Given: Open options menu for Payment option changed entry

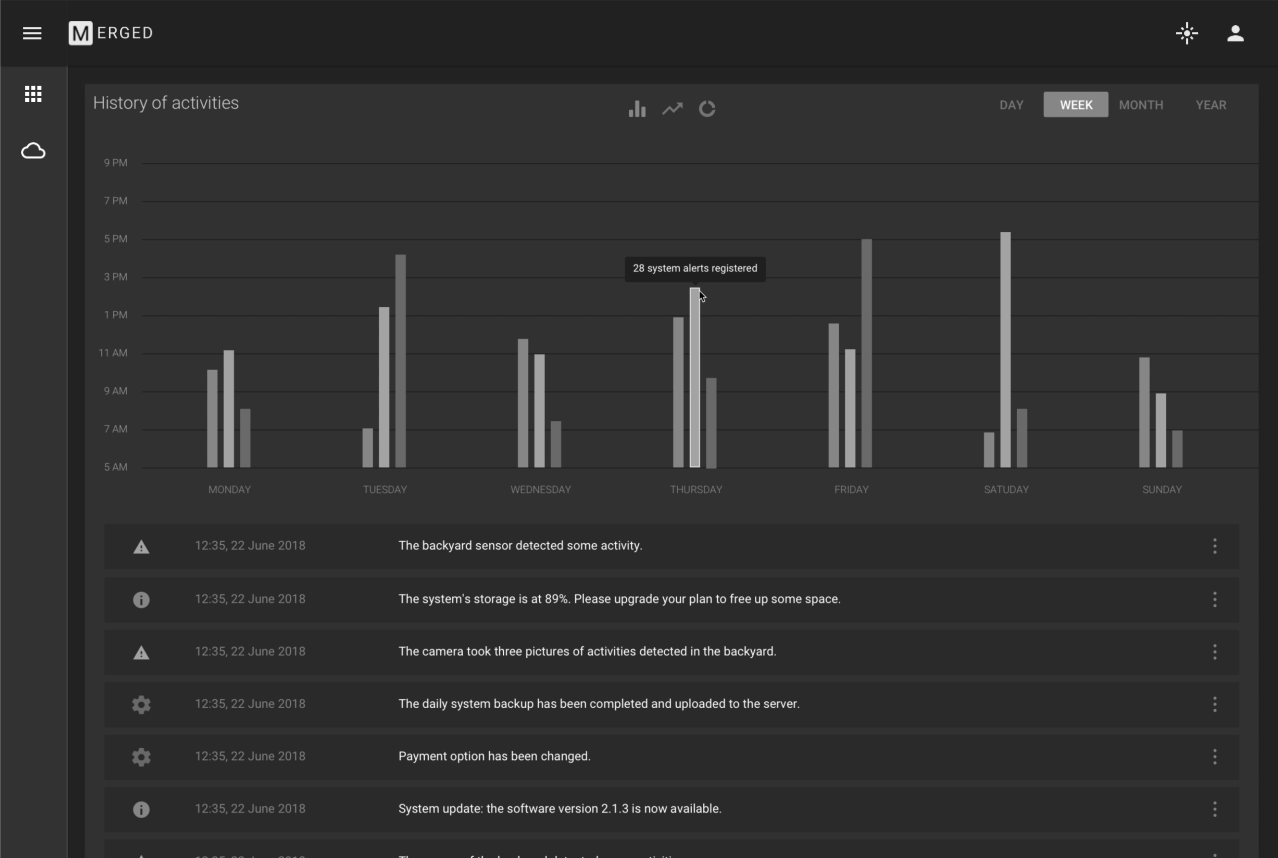Looking at the screenshot, I should click(x=1214, y=756).
